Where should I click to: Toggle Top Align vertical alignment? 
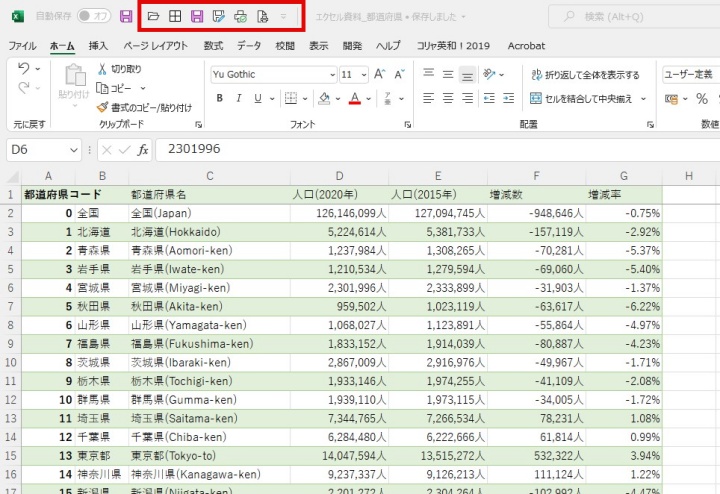(x=428, y=74)
